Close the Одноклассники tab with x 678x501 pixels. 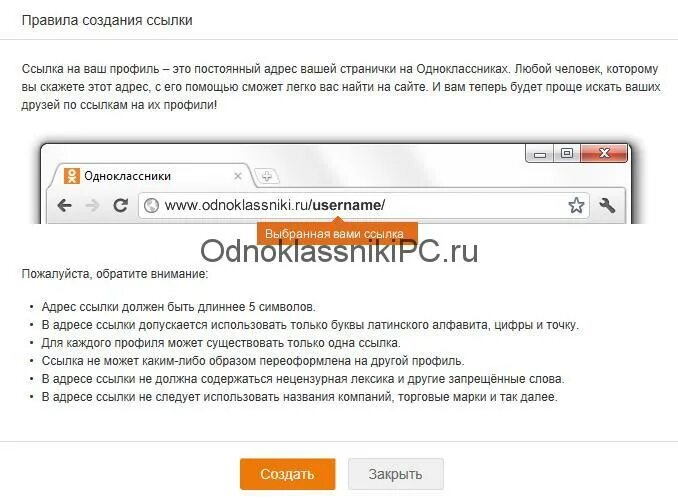tap(238, 176)
